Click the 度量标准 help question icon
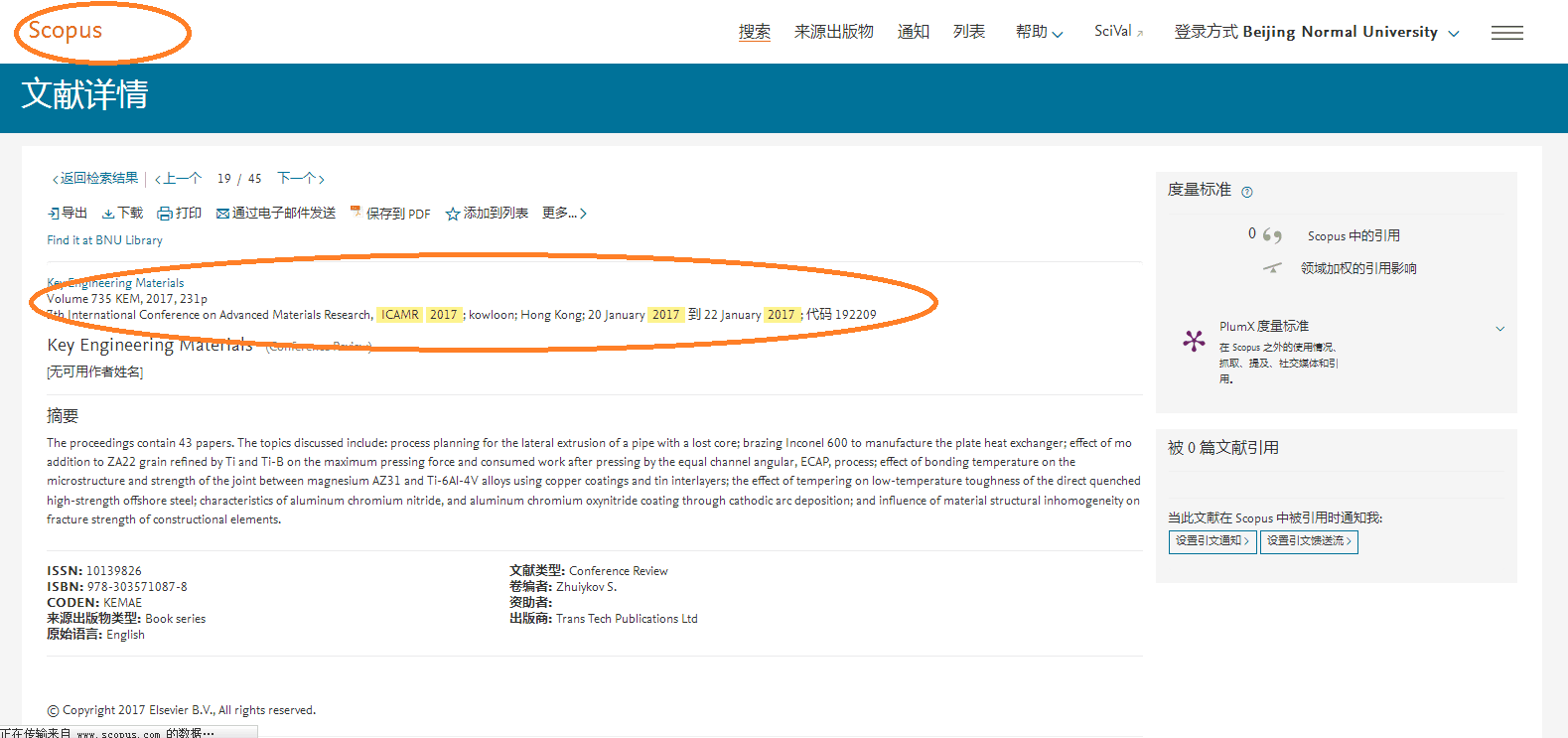 (1247, 192)
